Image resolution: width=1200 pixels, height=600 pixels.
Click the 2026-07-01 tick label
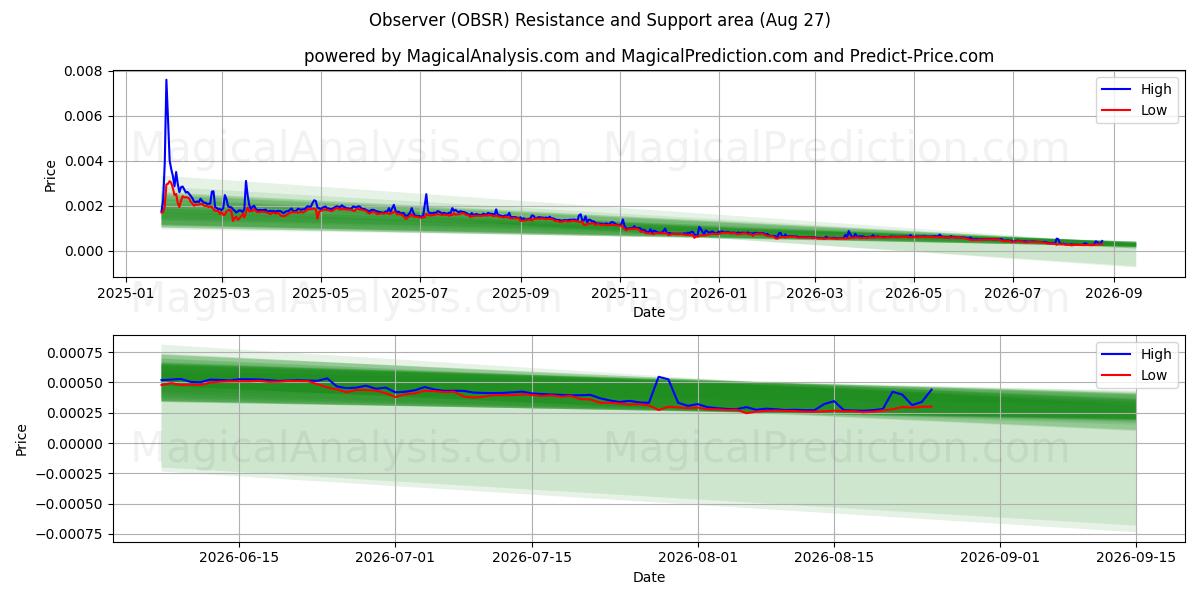click(x=396, y=559)
